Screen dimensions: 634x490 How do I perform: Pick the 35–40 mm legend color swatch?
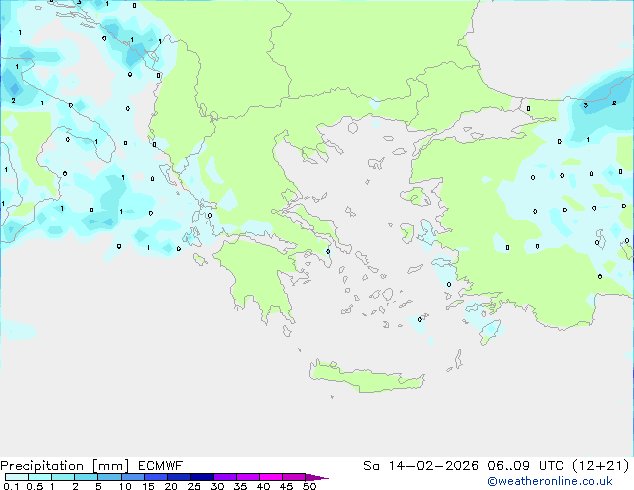(248, 477)
